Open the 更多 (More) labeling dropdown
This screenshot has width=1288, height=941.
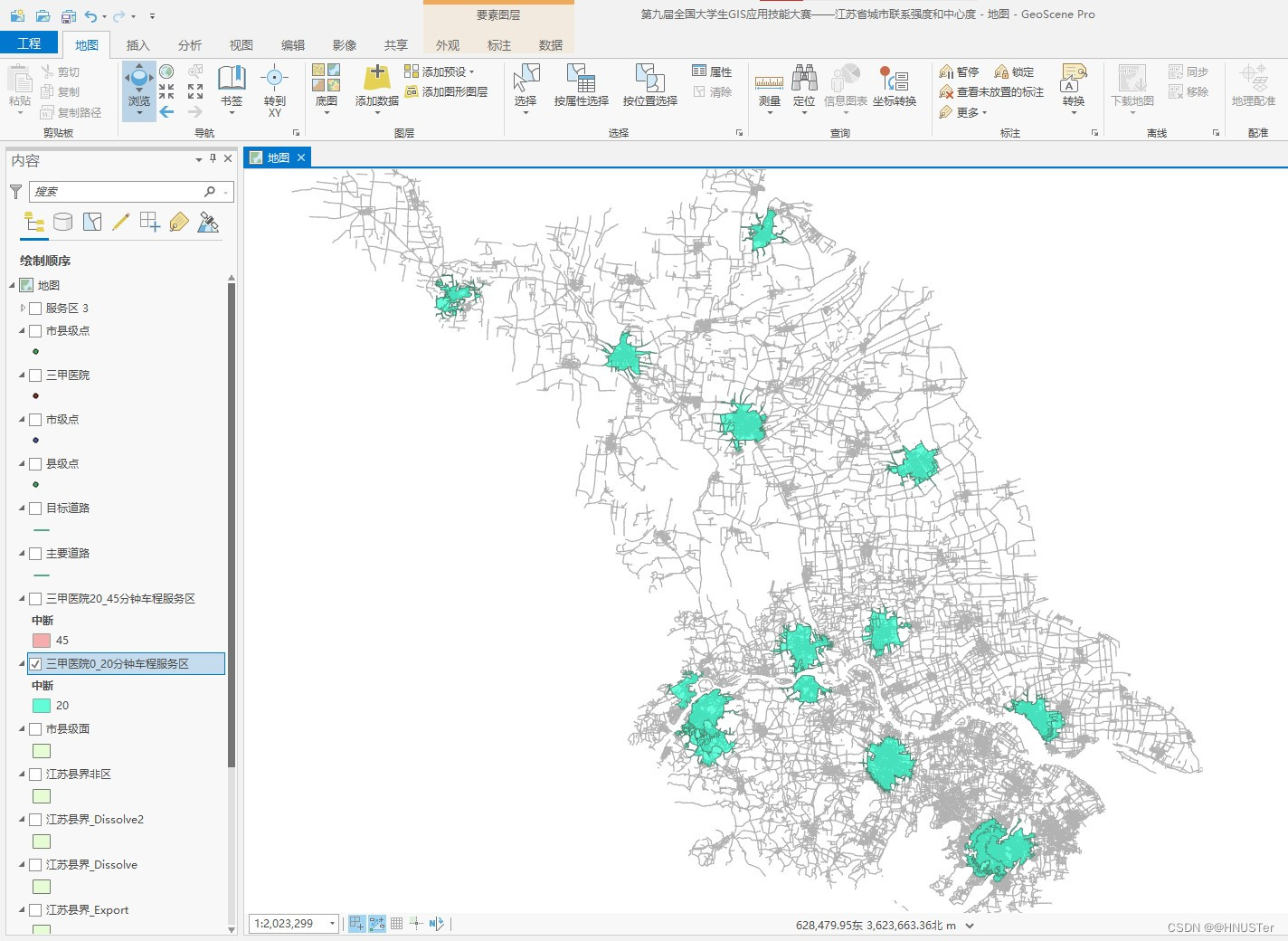coord(963,112)
